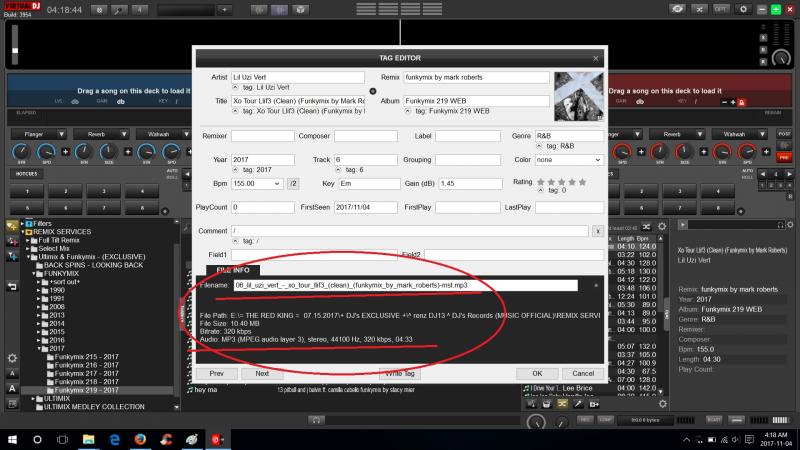This screenshot has width=800, height=450.
Task: Open left deck Flanger effect dropdown
Action: point(61,134)
